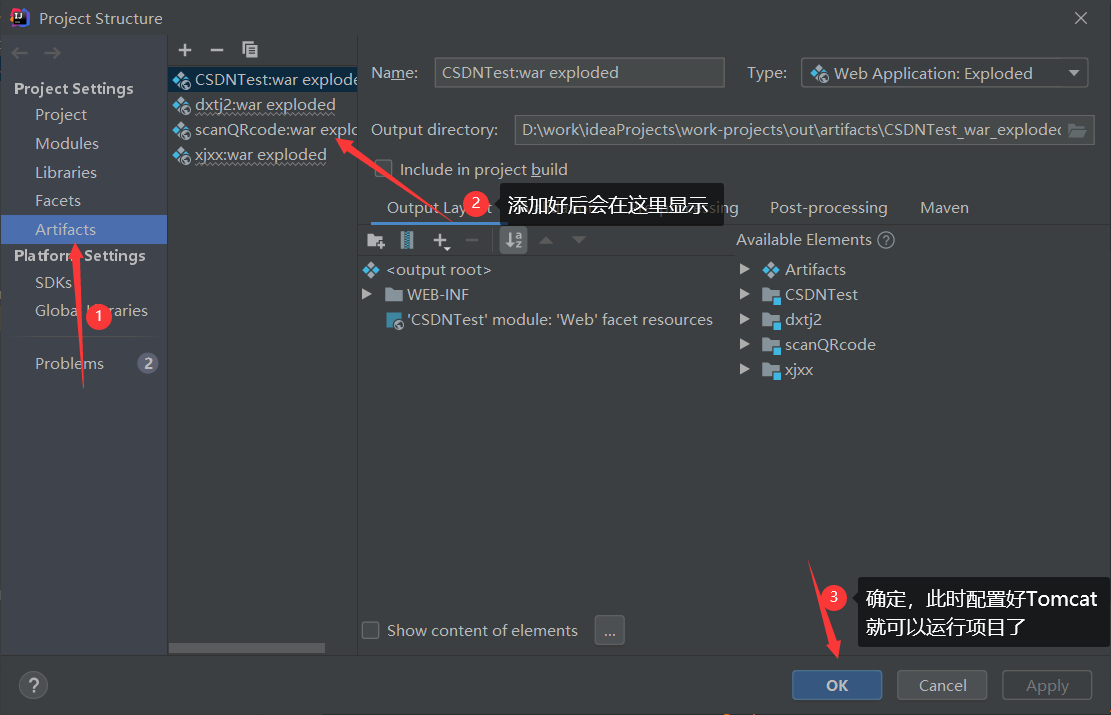
Task: Expand xjxx node in Available Elements
Action: pyautogui.click(x=745, y=369)
